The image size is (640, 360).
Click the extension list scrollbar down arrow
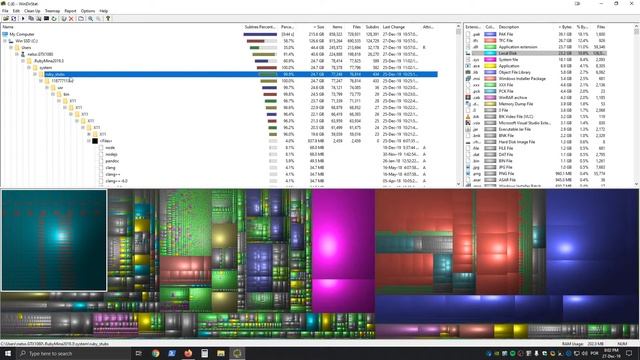pyautogui.click(x=636, y=184)
